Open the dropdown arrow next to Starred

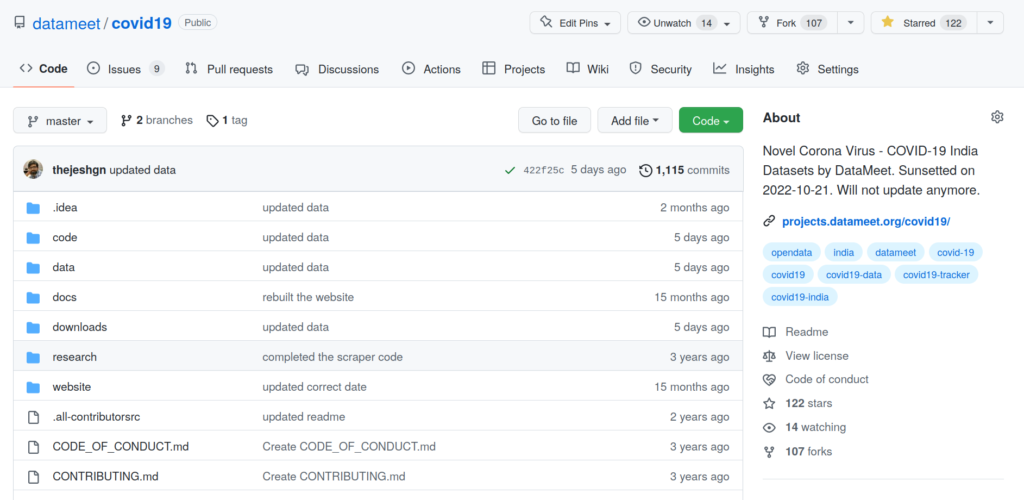click(990, 23)
